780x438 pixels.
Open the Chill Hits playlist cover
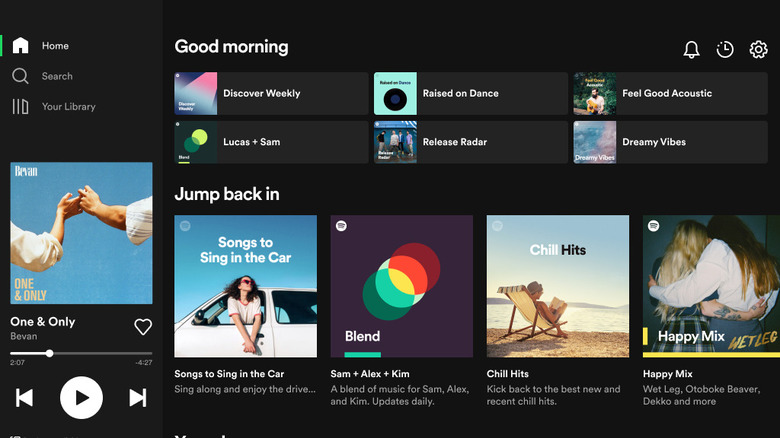(x=557, y=286)
